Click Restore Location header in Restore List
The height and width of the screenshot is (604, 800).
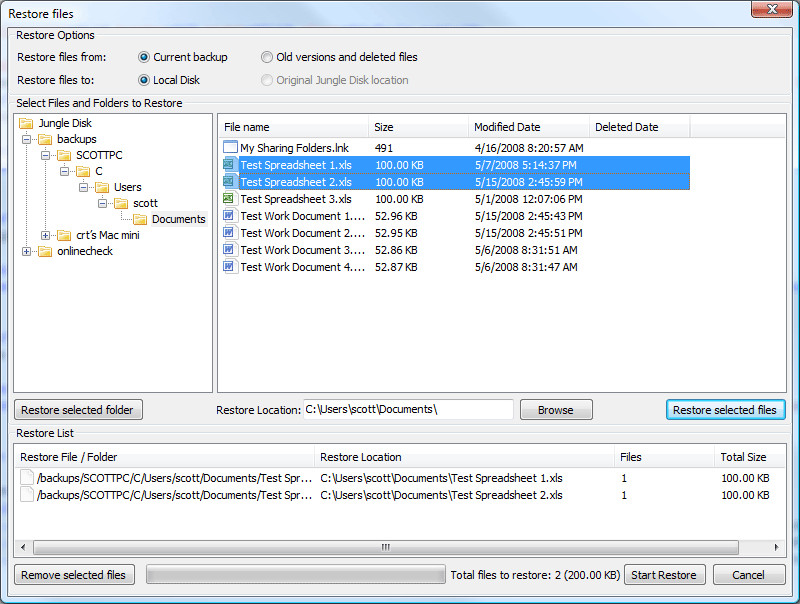(464, 457)
